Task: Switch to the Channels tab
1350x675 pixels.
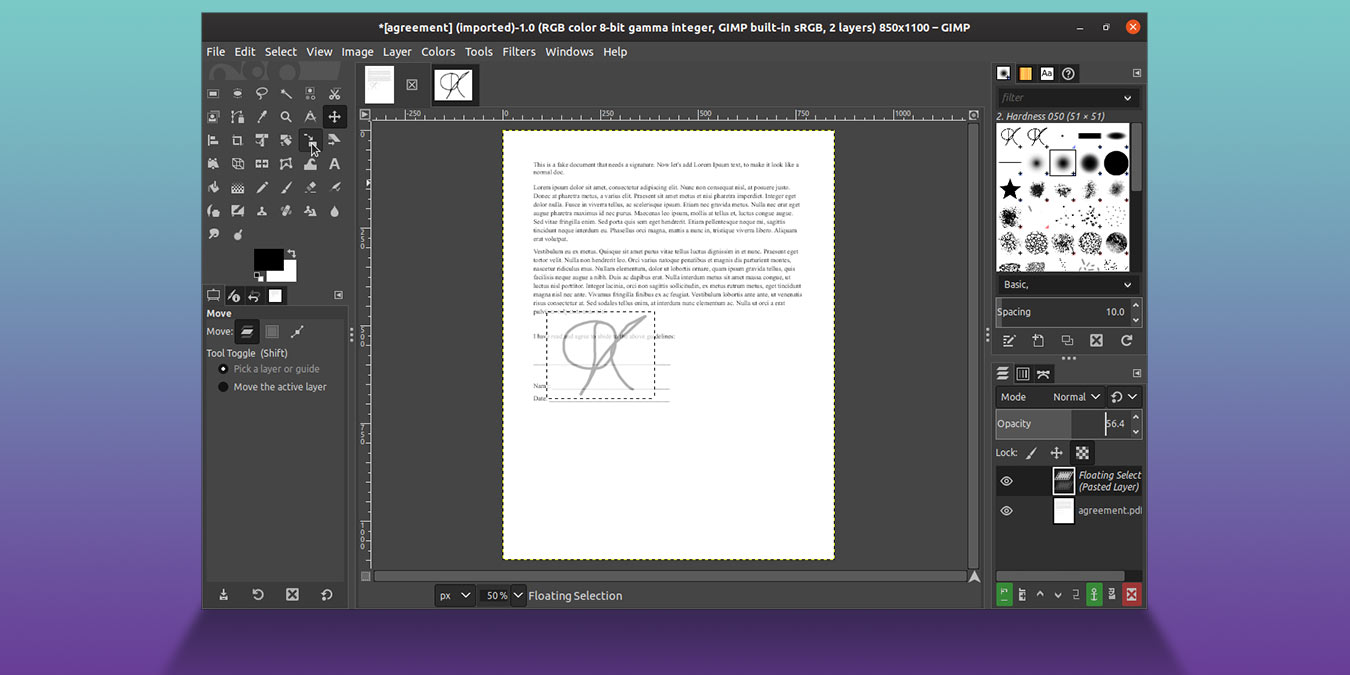Action: click(1023, 373)
